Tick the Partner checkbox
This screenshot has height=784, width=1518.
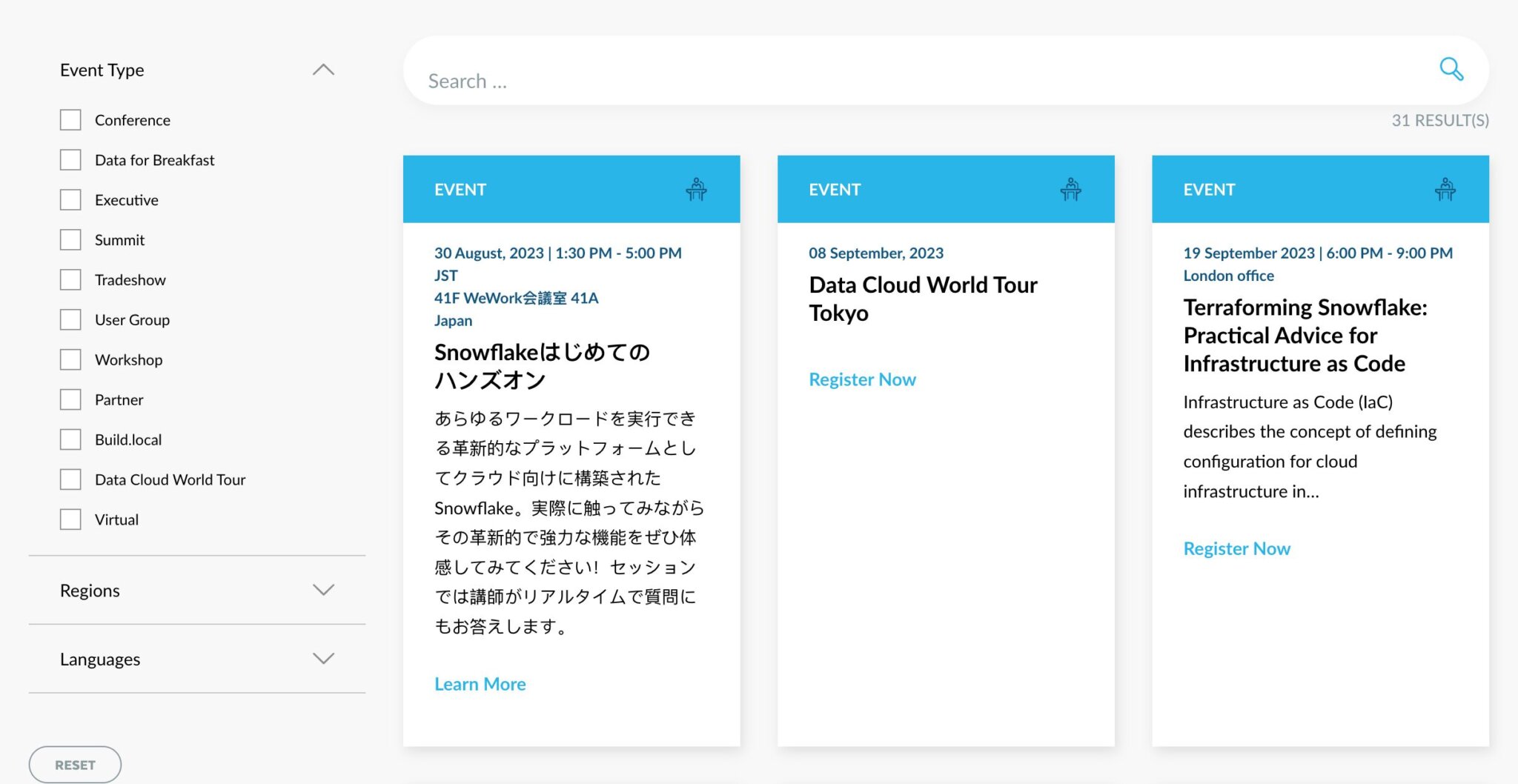click(x=70, y=400)
